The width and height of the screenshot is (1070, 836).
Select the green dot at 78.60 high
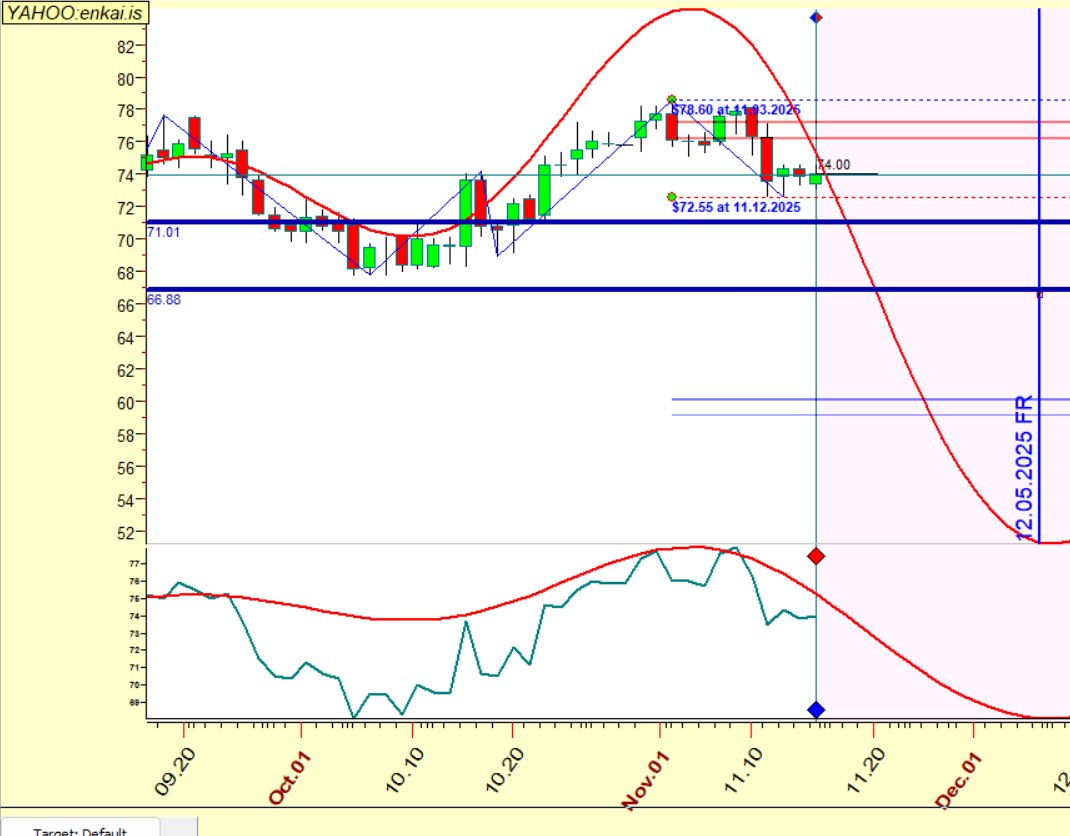671,100
